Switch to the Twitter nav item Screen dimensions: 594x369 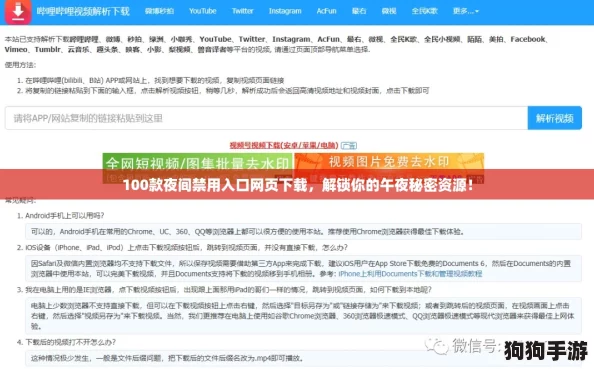point(242,11)
